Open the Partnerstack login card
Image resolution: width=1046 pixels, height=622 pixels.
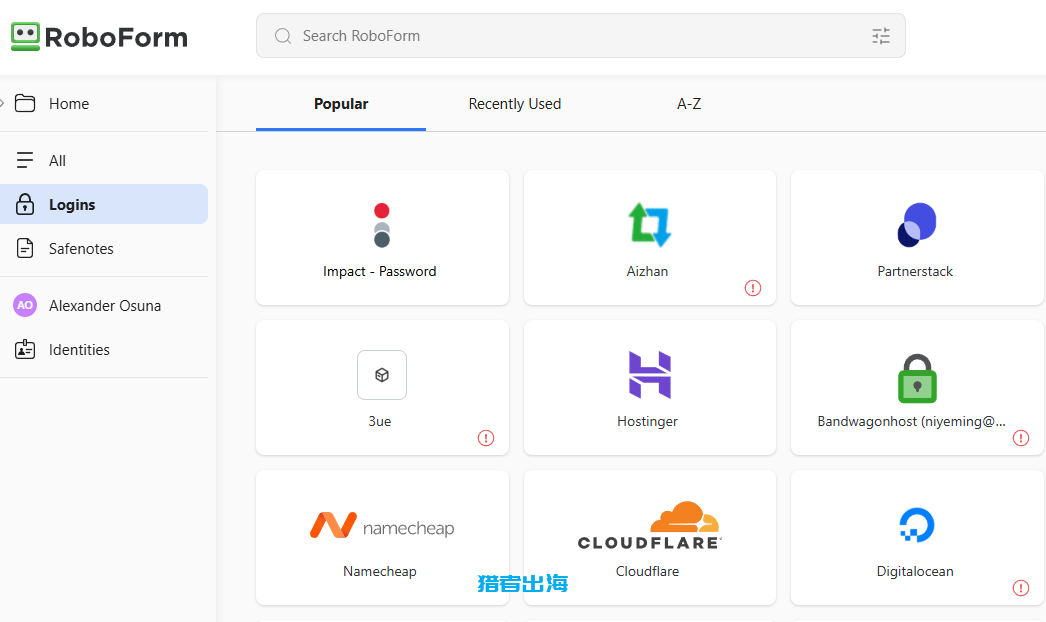[916, 237]
